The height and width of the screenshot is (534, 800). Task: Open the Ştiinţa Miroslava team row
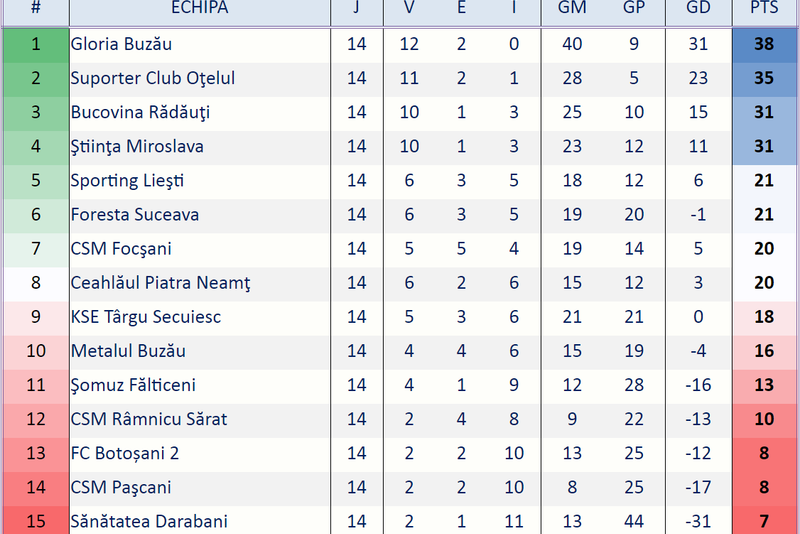[x=137, y=146]
